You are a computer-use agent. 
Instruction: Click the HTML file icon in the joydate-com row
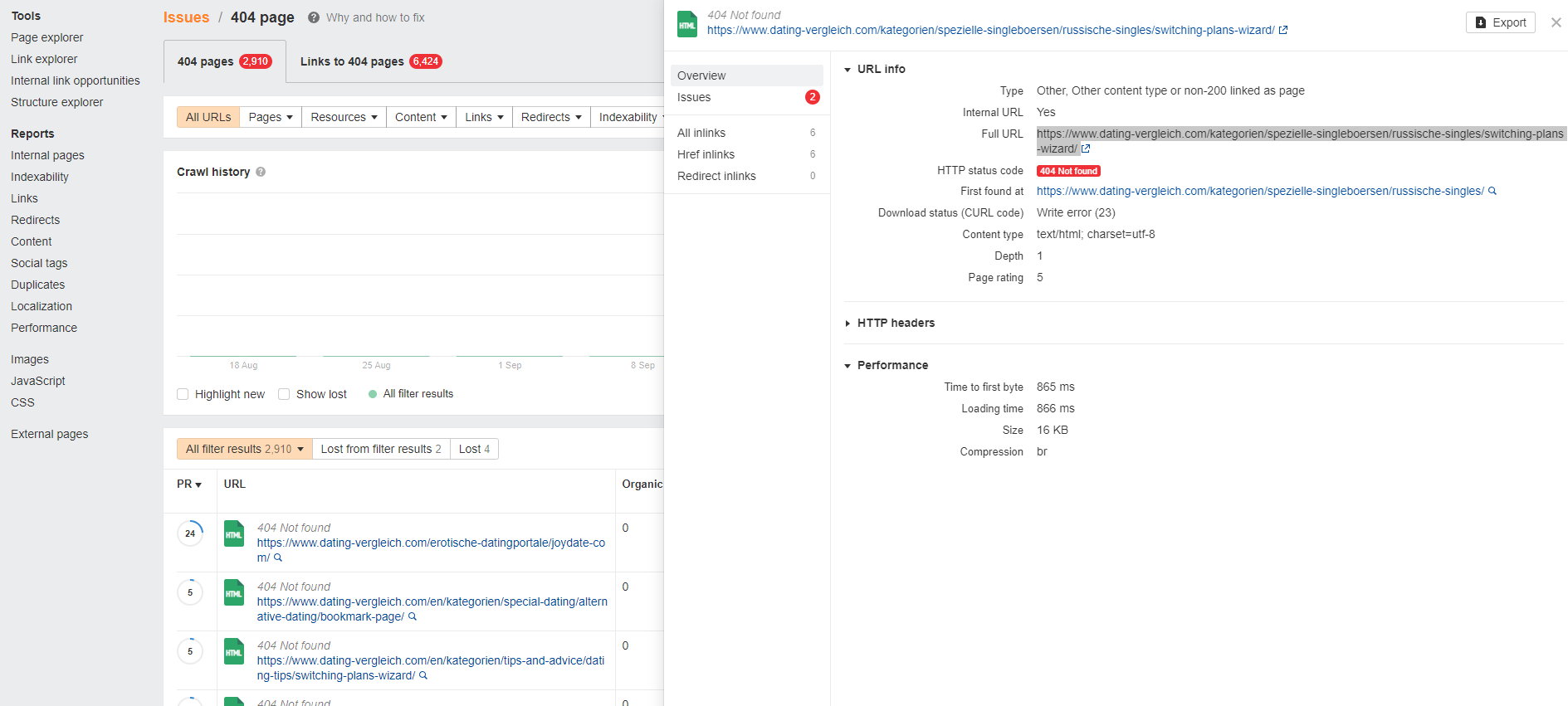click(x=234, y=533)
